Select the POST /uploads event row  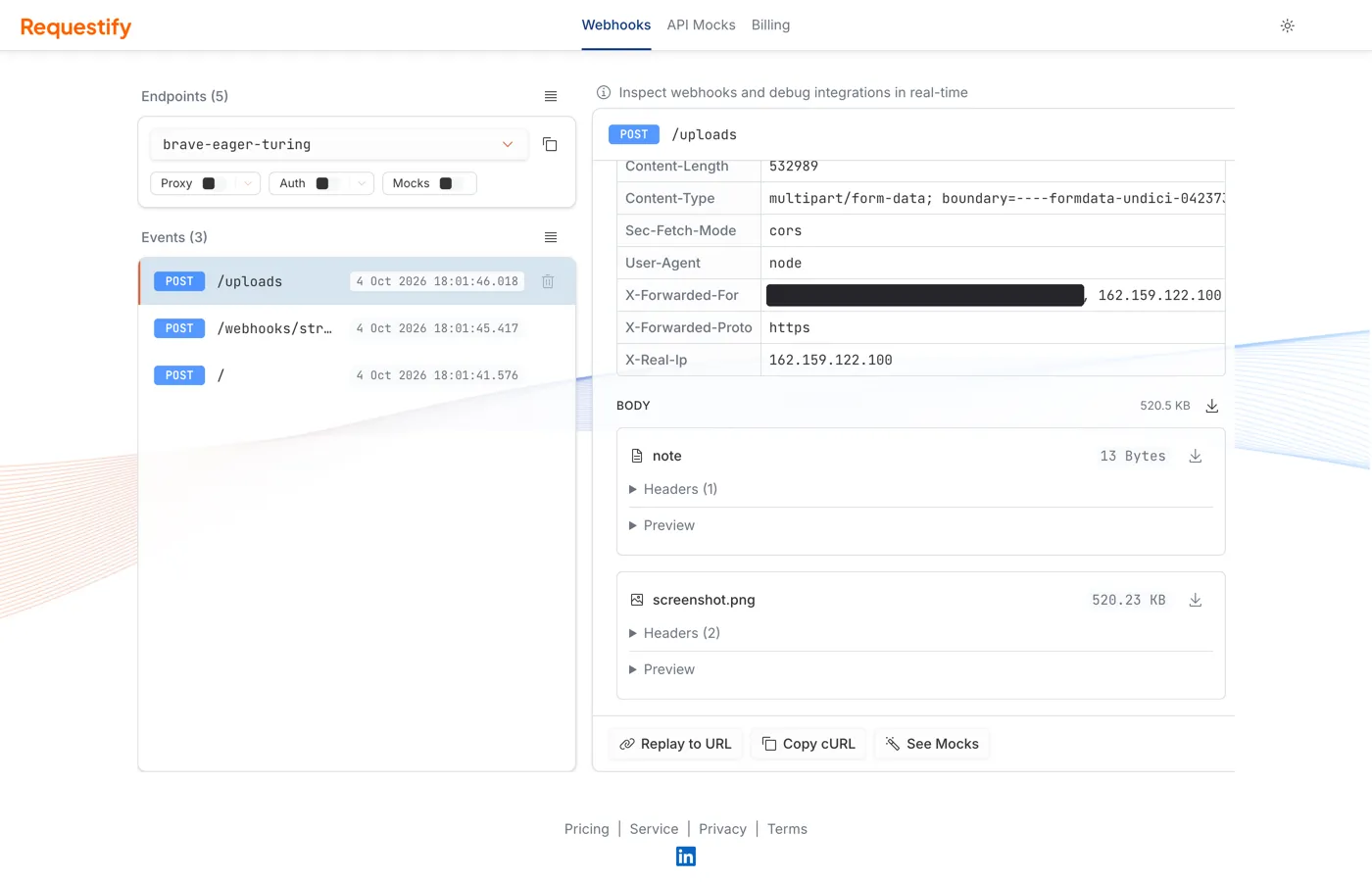pyautogui.click(x=357, y=281)
